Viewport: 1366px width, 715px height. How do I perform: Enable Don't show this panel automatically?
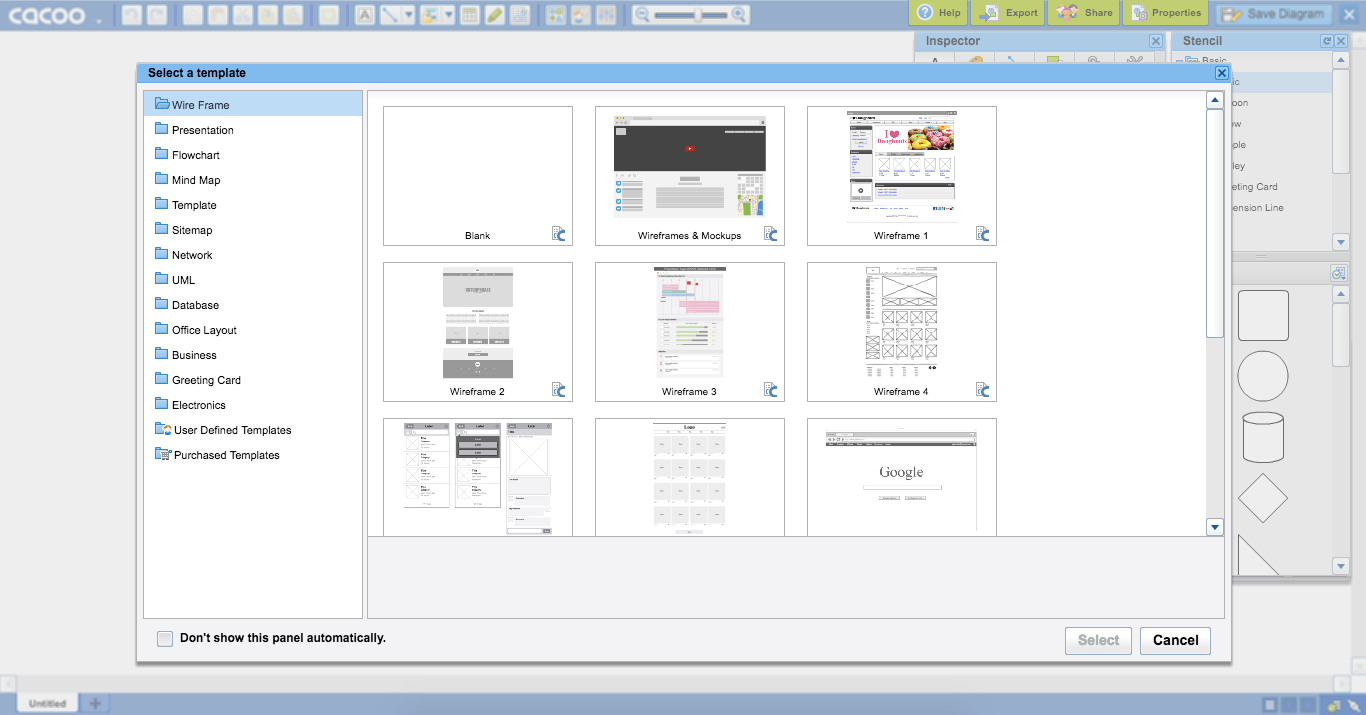[x=165, y=638]
